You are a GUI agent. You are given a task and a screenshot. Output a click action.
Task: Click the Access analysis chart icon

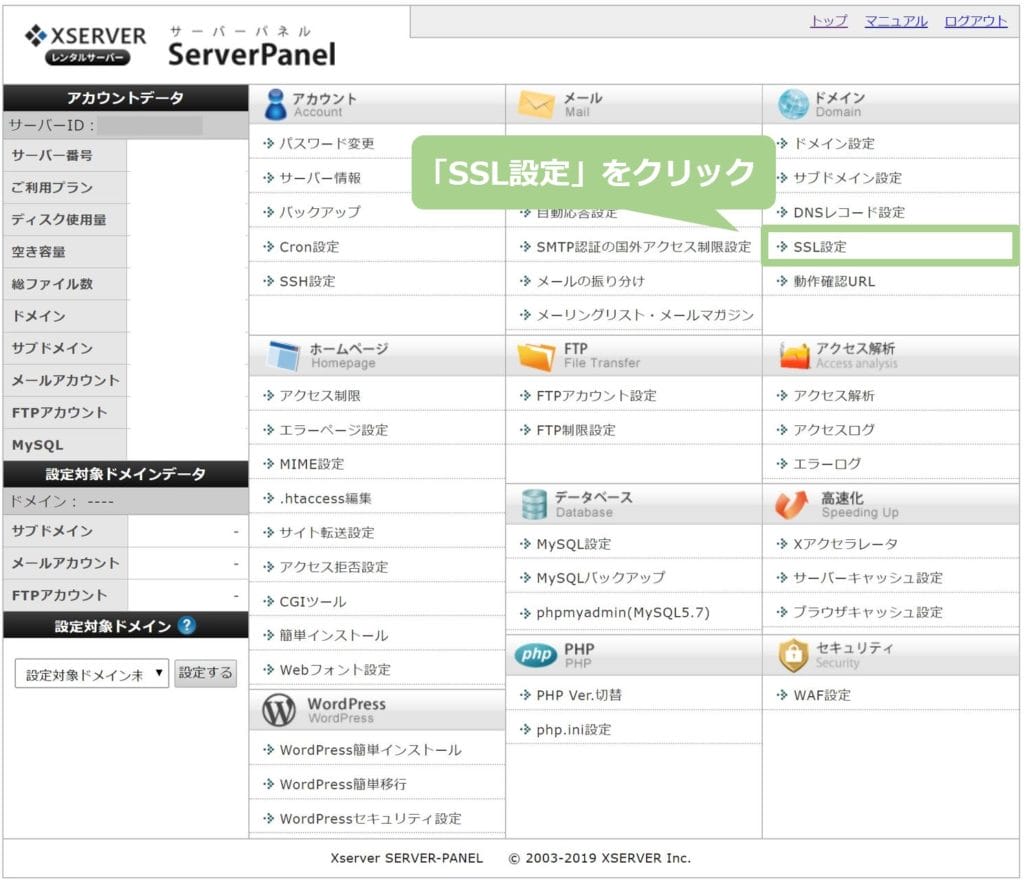[794, 355]
